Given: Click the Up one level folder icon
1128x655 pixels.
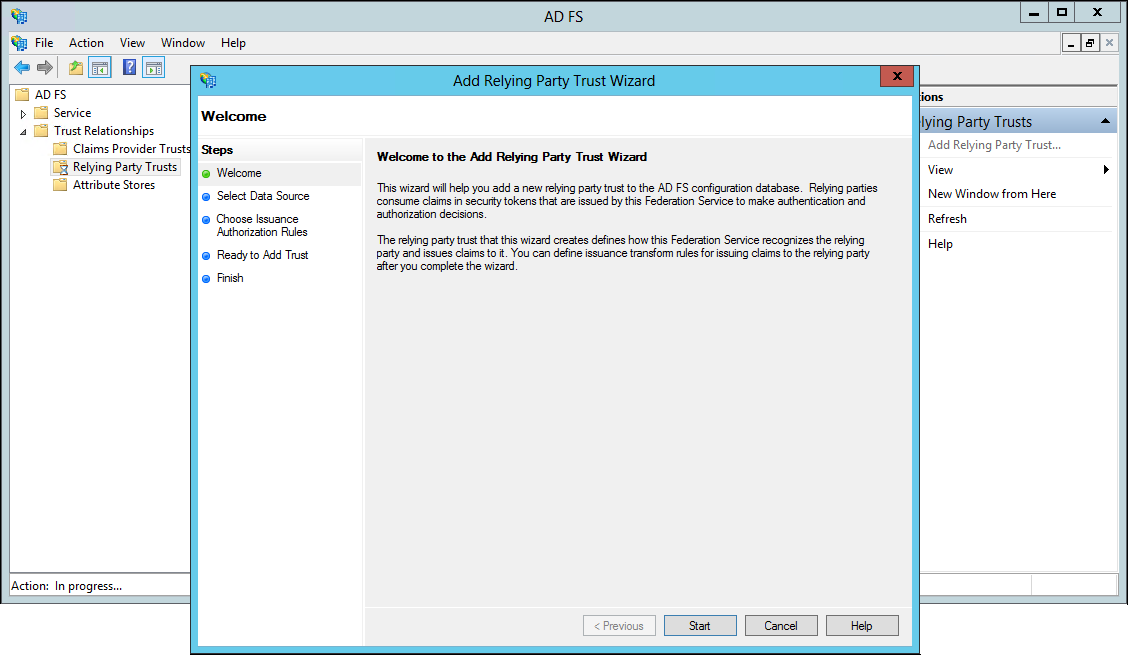Looking at the screenshot, I should (76, 68).
